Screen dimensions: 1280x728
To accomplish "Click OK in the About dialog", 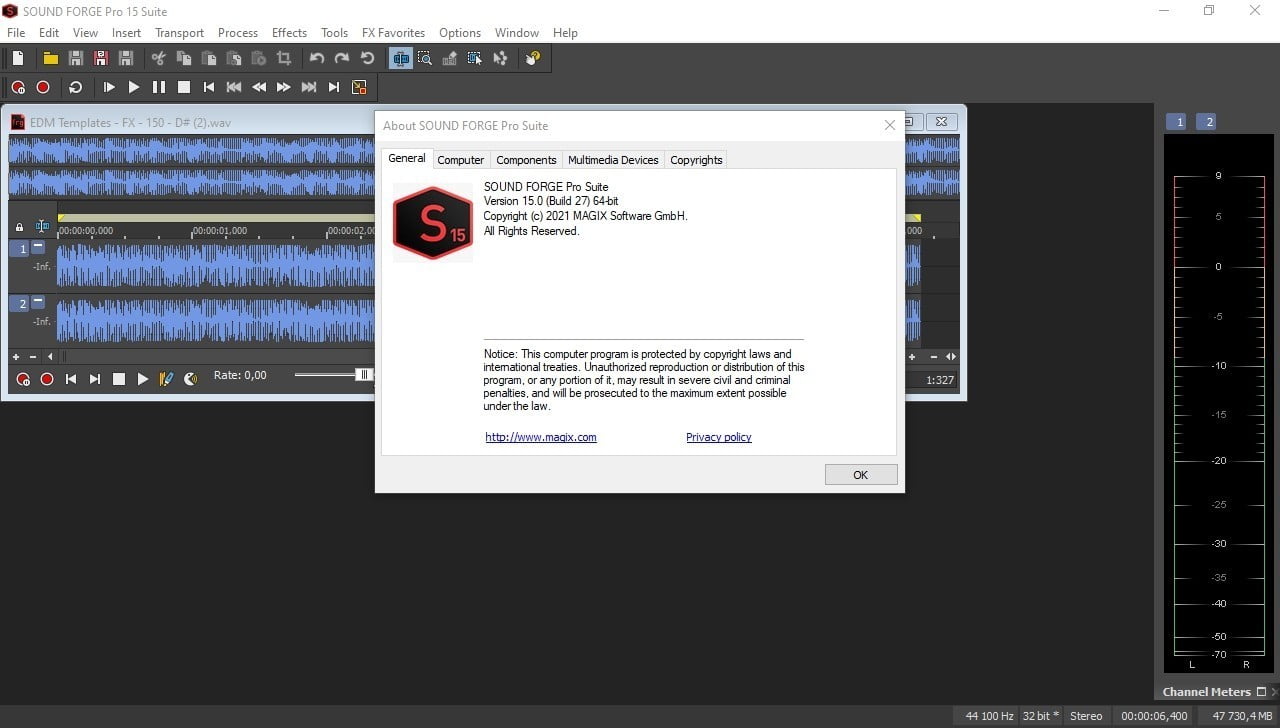I will (860, 475).
